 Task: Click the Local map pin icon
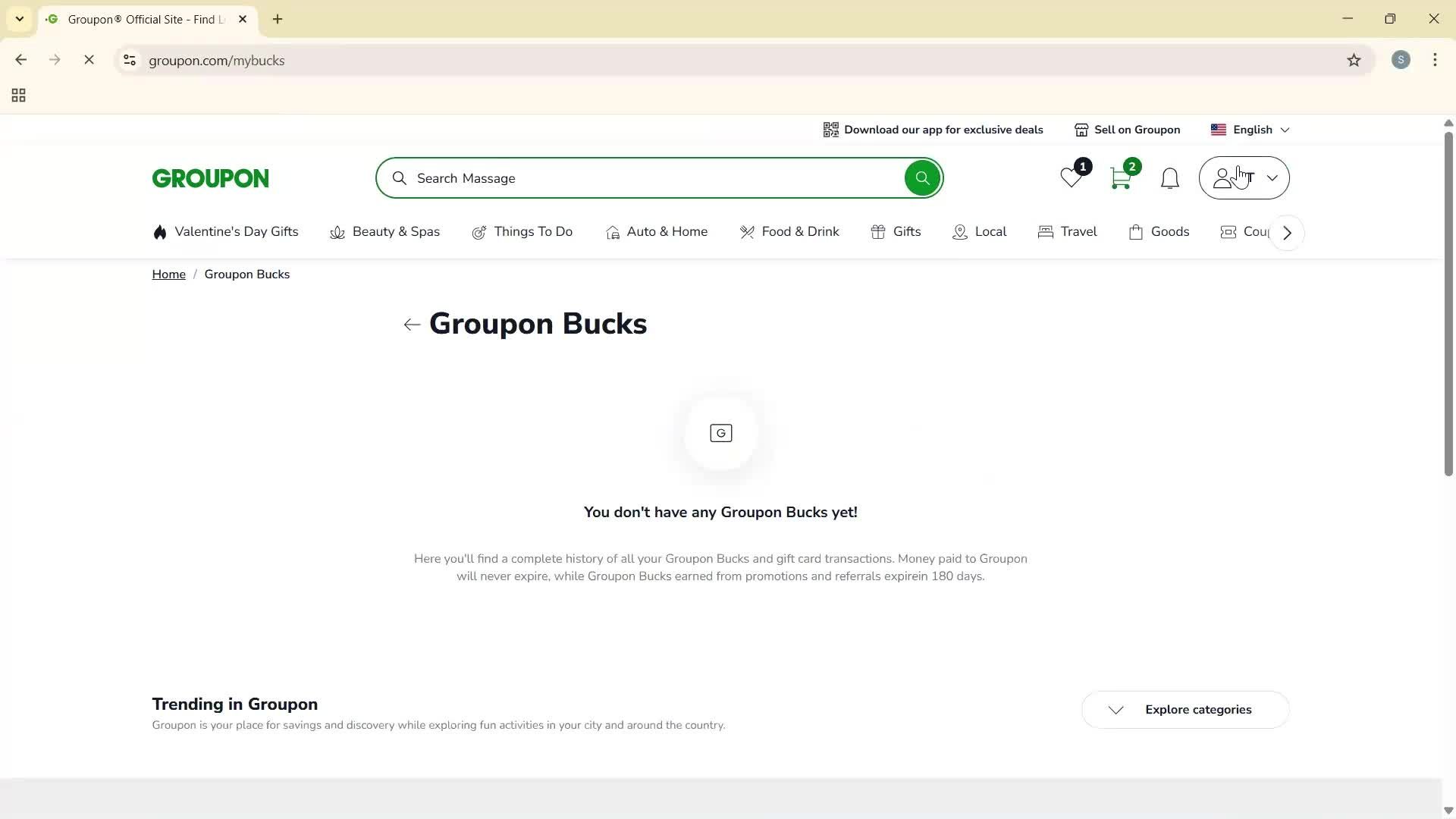(x=959, y=232)
